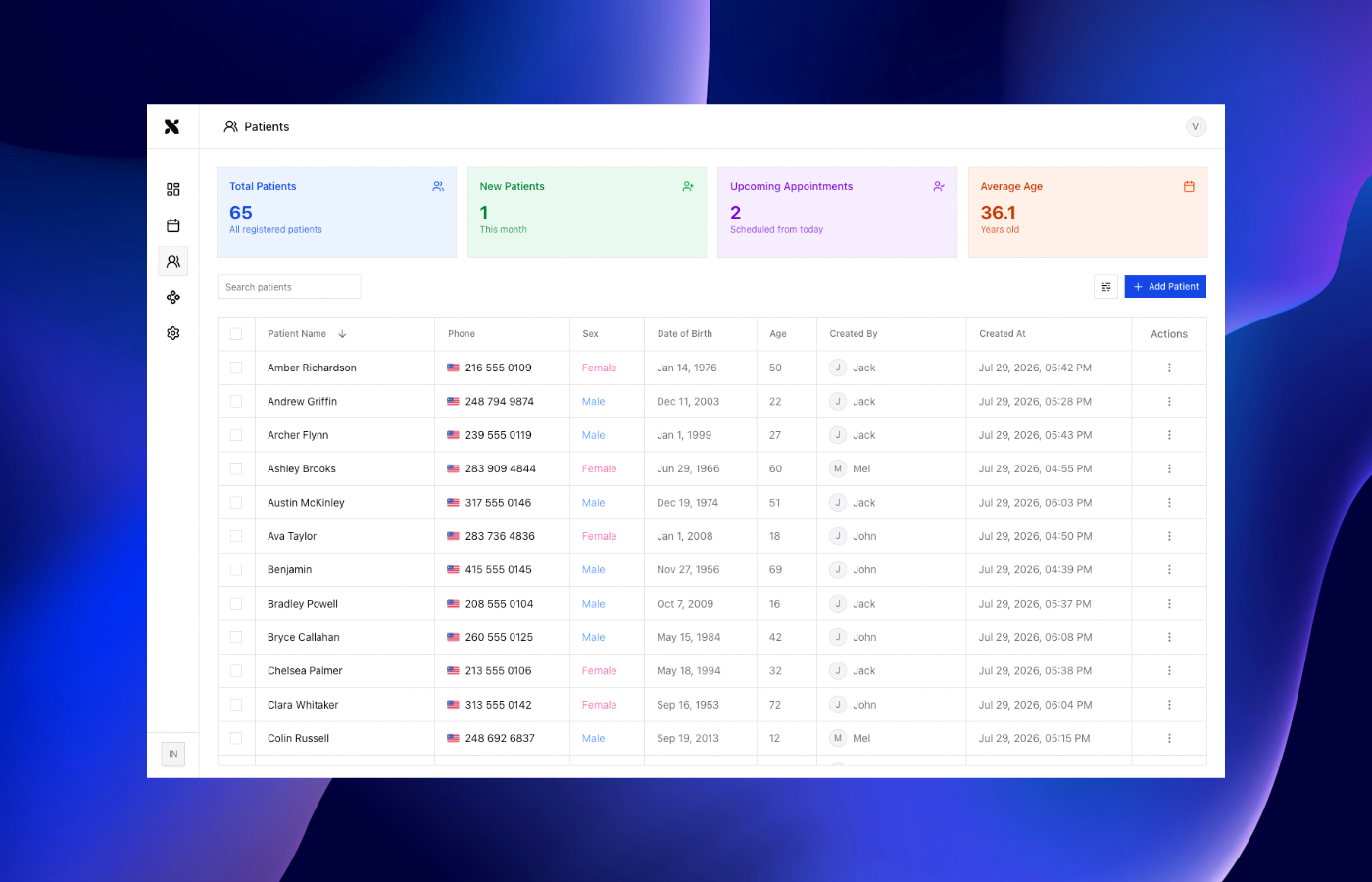The width and height of the screenshot is (1372, 882).
Task: Click the name Chelsea Palmer
Action: click(305, 671)
